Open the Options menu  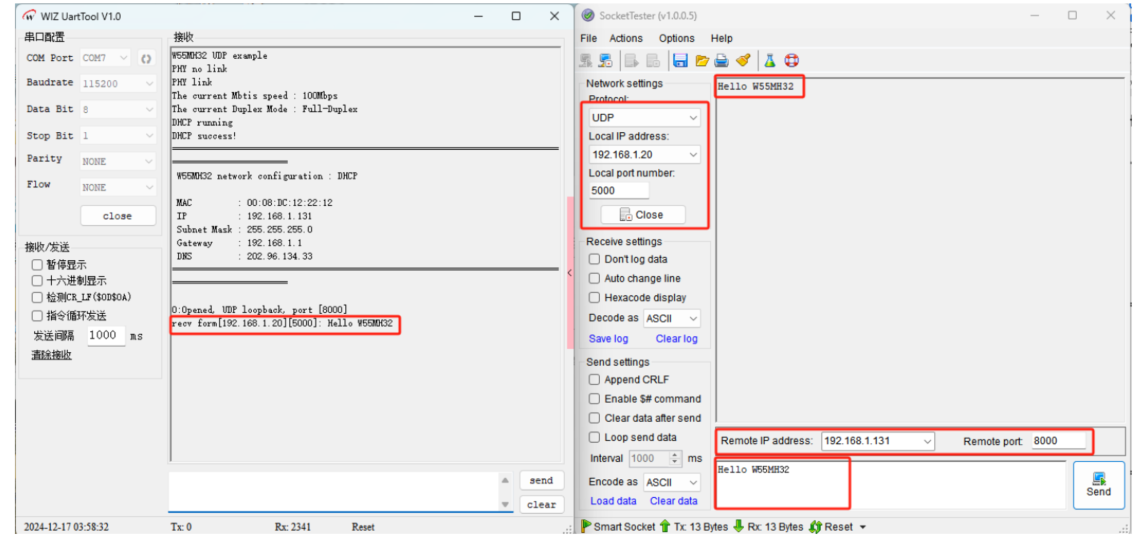pyautogui.click(x=676, y=38)
